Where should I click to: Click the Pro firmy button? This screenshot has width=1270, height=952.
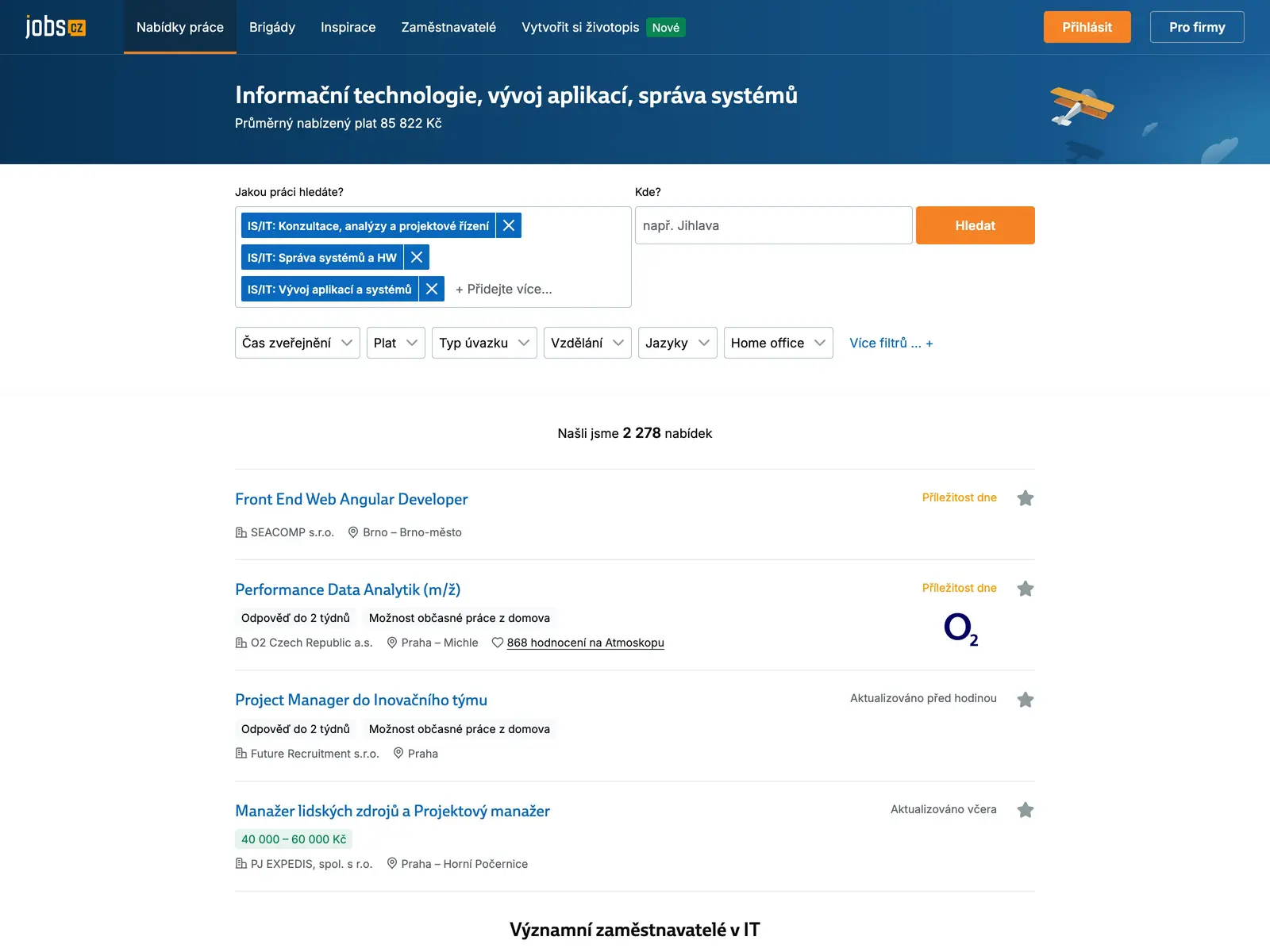pos(1197,27)
